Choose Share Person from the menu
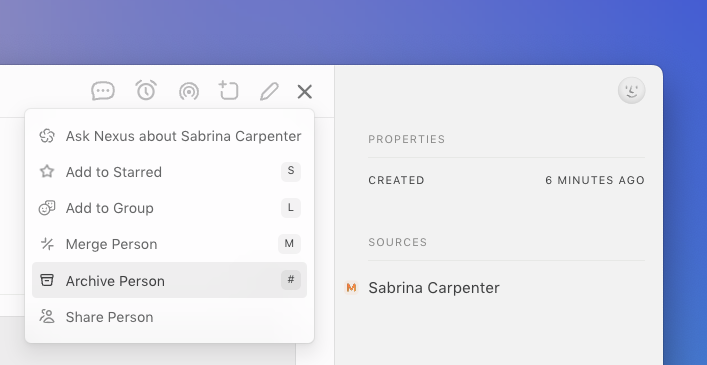The height and width of the screenshot is (365, 707). click(x=170, y=317)
